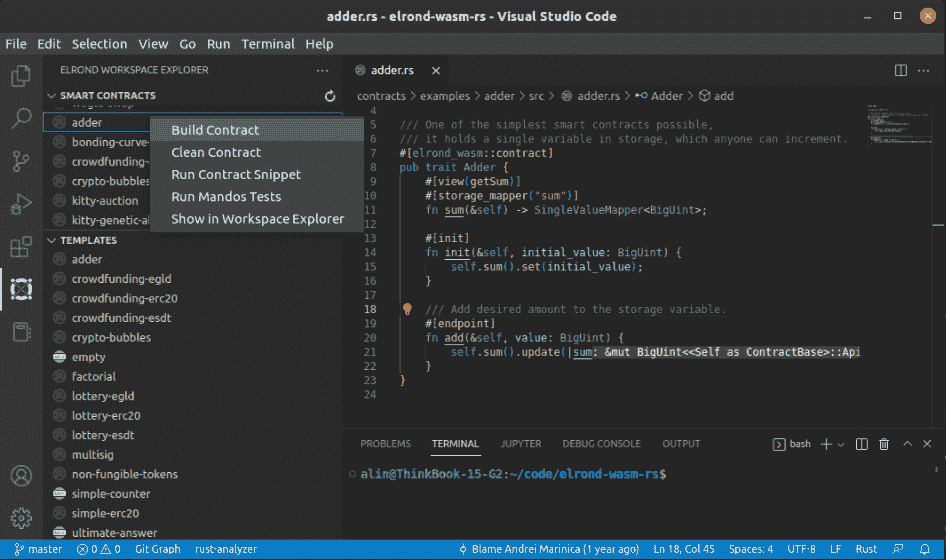Open the terminal launch profile dropdown
This screenshot has height=560, width=946.
[x=841, y=444]
